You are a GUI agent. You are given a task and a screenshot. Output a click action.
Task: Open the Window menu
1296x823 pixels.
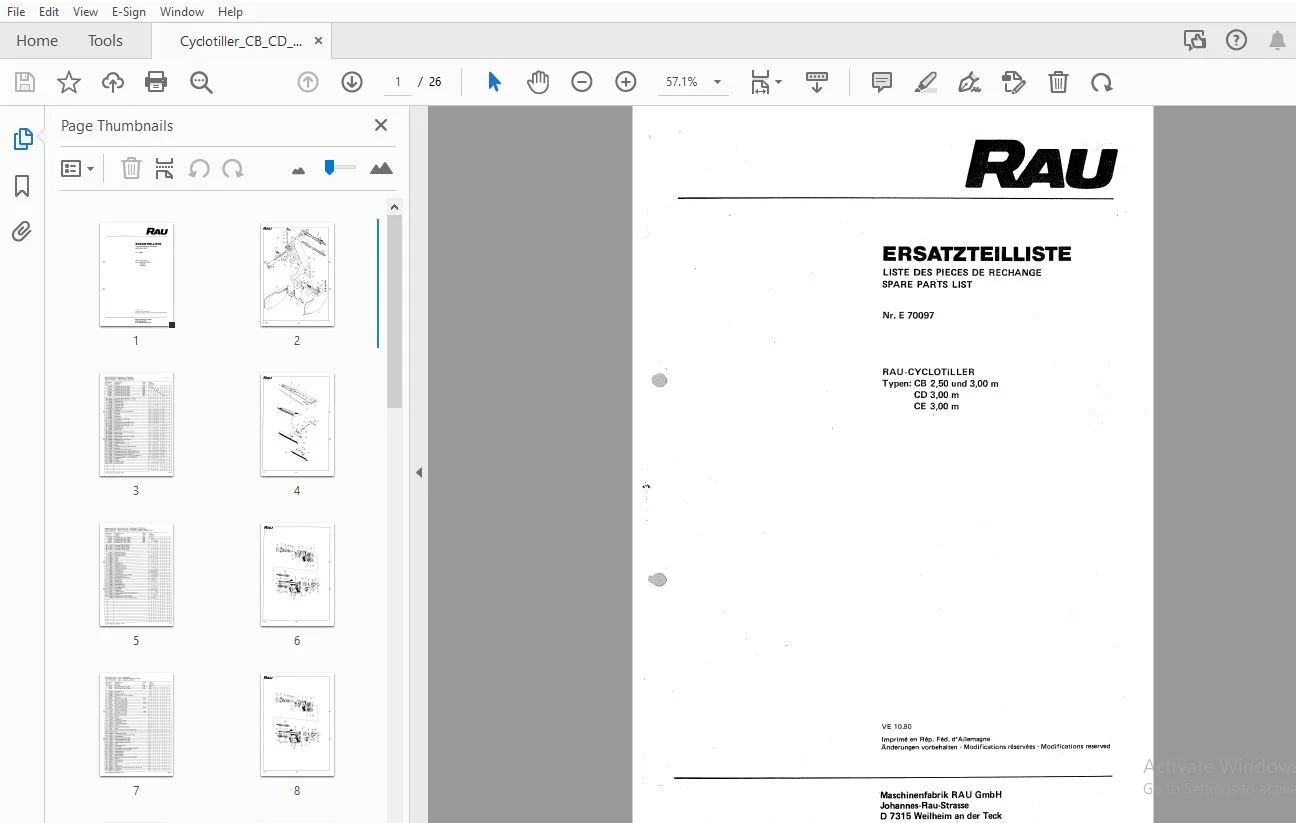pos(182,11)
